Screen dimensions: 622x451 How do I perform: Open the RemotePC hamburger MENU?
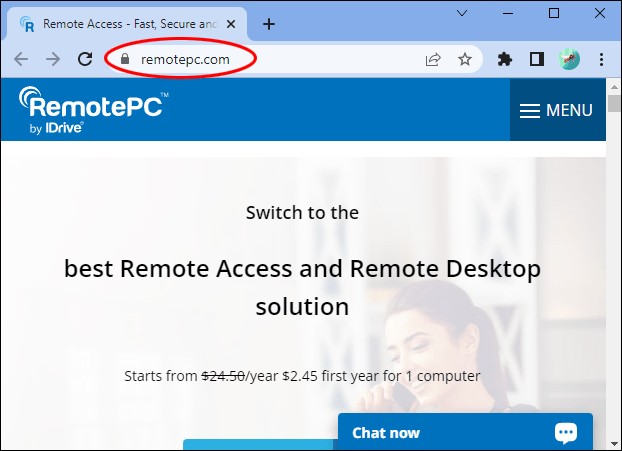point(557,110)
